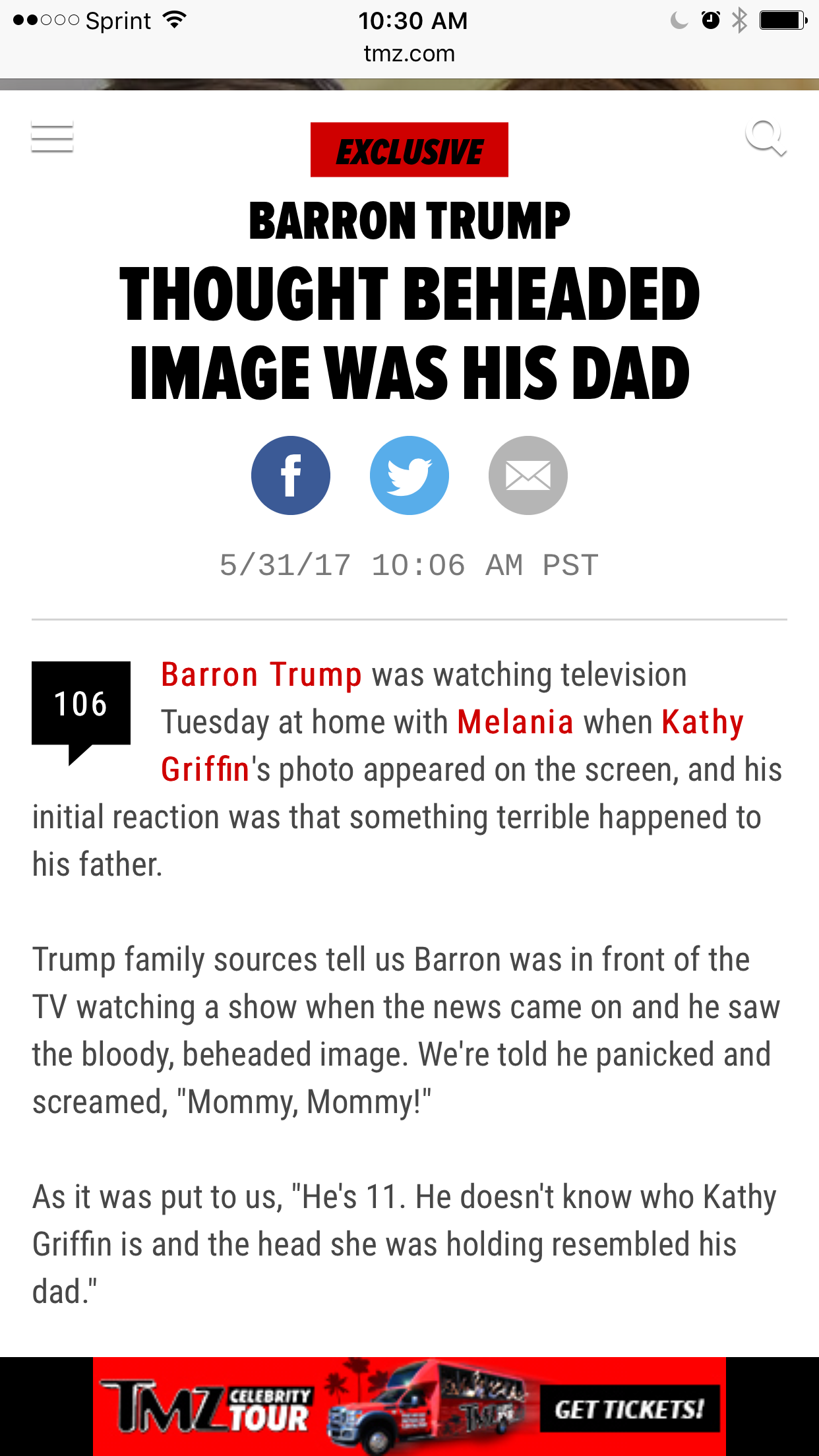
Task: Tap the red EXCLUSIVE badge
Action: tap(409, 150)
